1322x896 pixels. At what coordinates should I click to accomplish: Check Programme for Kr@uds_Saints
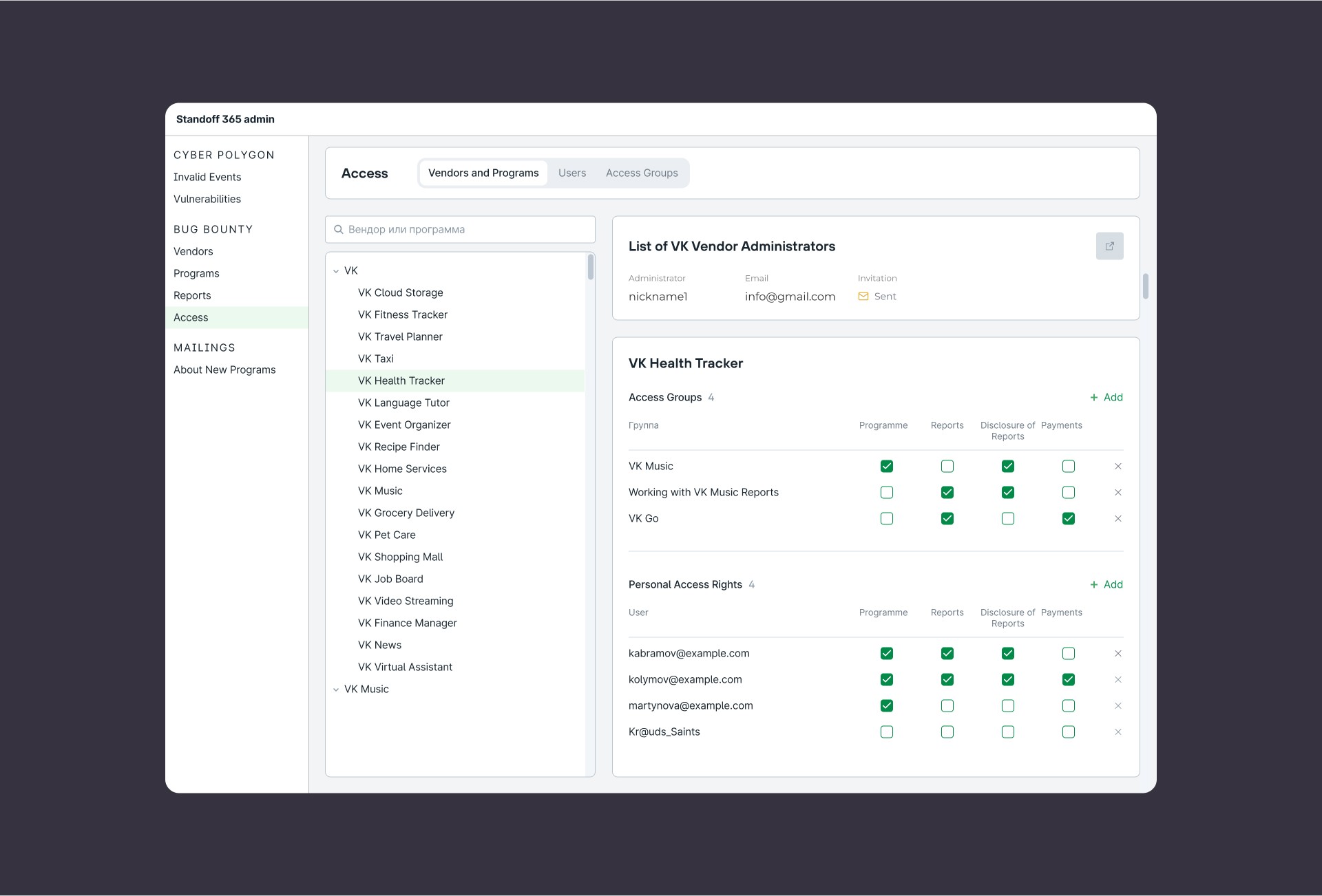tap(887, 732)
